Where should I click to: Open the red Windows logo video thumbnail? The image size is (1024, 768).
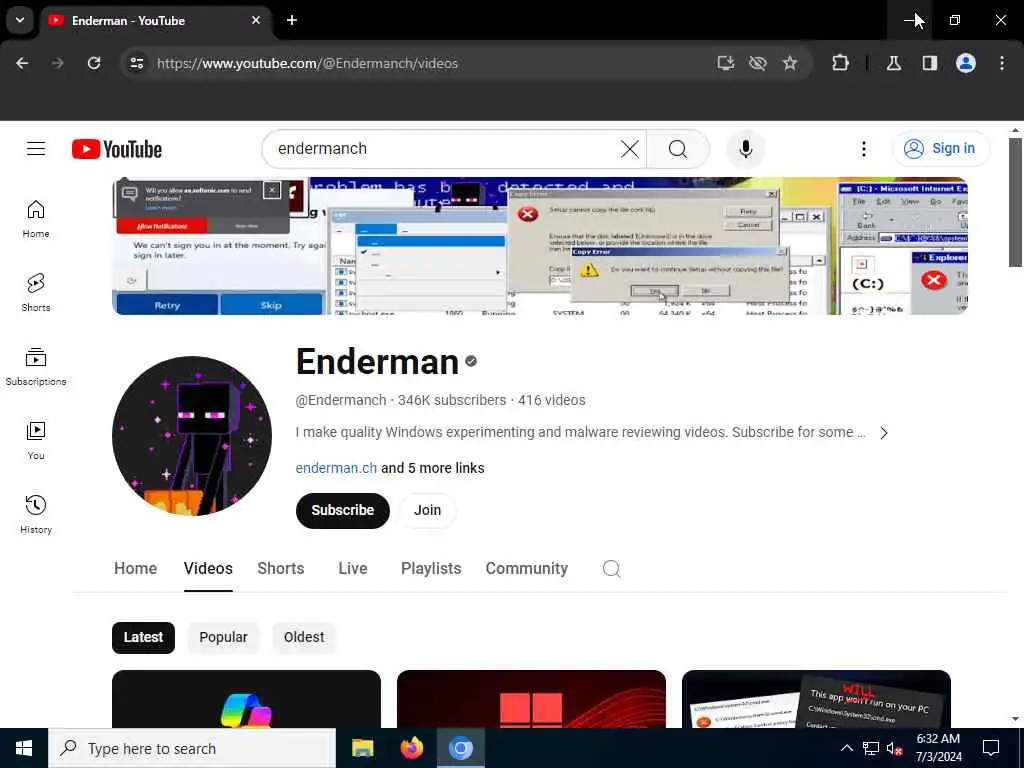pyautogui.click(x=531, y=699)
